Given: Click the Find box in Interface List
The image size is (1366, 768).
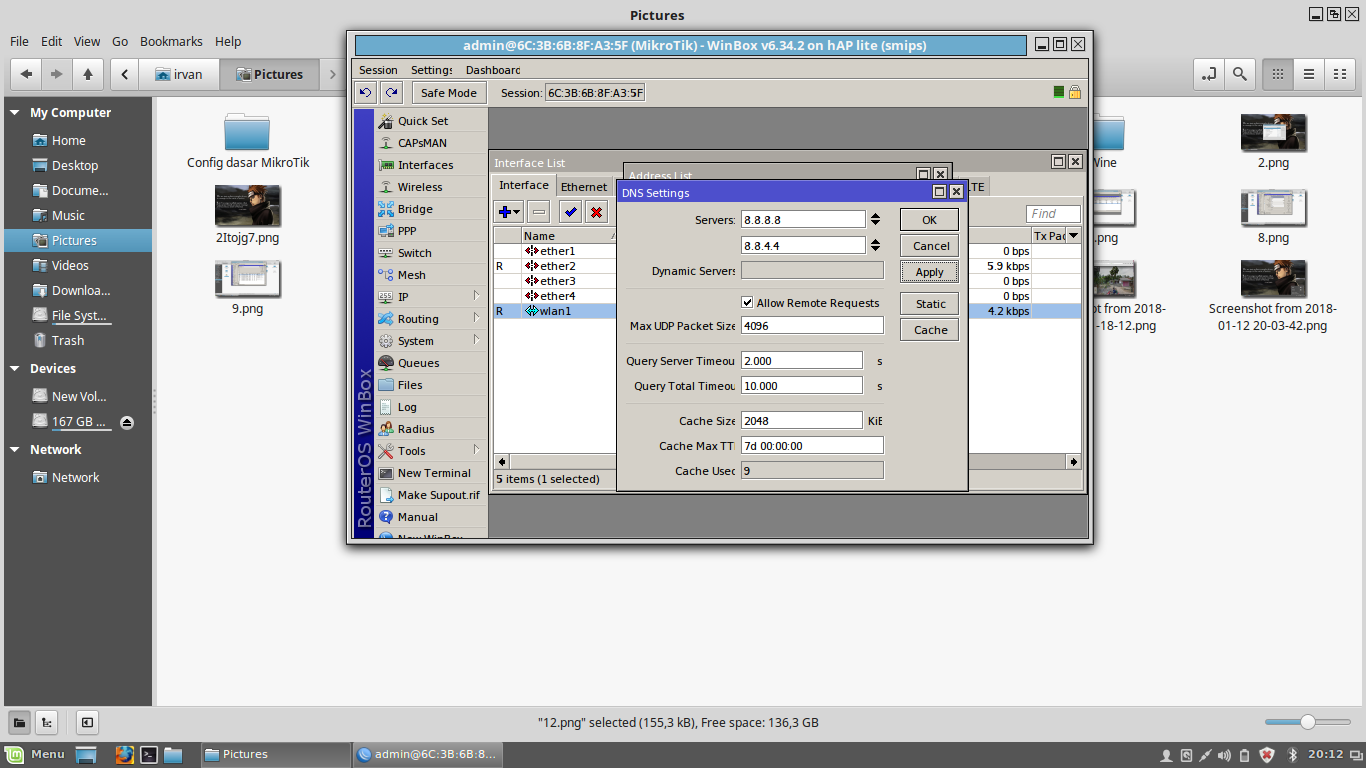Looking at the screenshot, I should tap(1053, 213).
